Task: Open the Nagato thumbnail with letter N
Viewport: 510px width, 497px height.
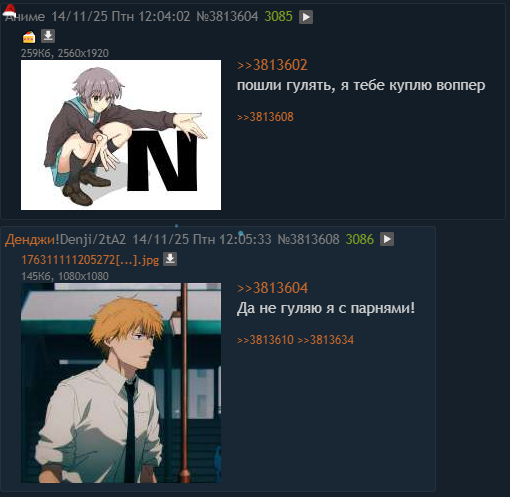Action: [x=121, y=135]
